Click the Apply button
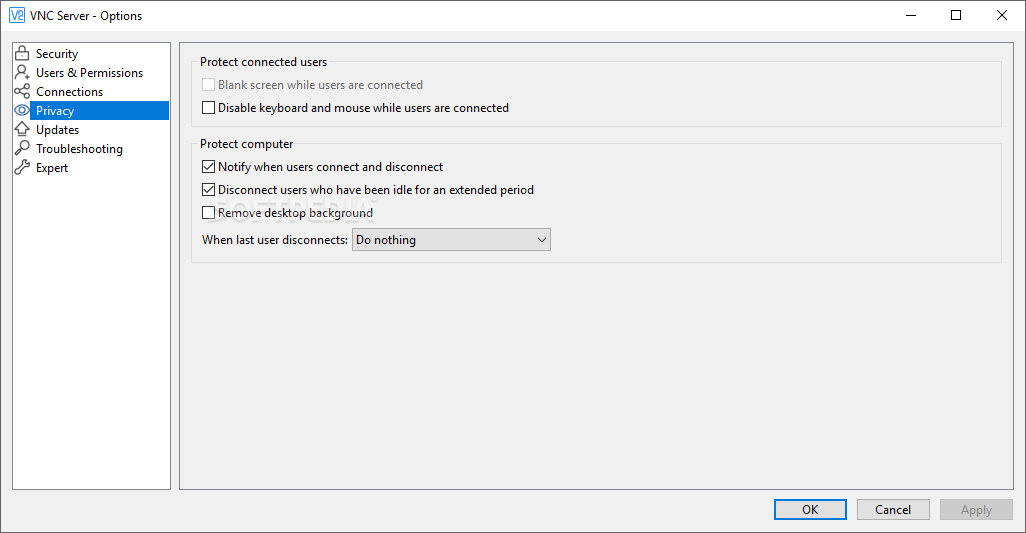This screenshot has width=1026, height=533. 976,509
